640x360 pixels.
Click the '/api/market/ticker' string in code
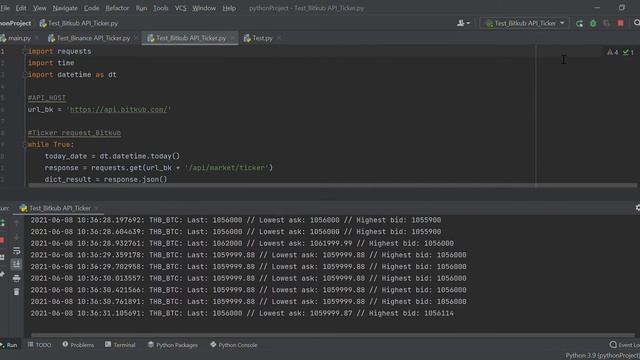pyautogui.click(x=227, y=168)
